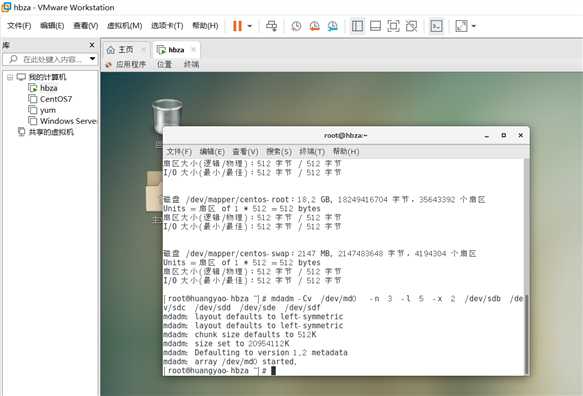583x396 pixels.
Task: Toggle the thumbnail bar view
Action: (x=376, y=26)
